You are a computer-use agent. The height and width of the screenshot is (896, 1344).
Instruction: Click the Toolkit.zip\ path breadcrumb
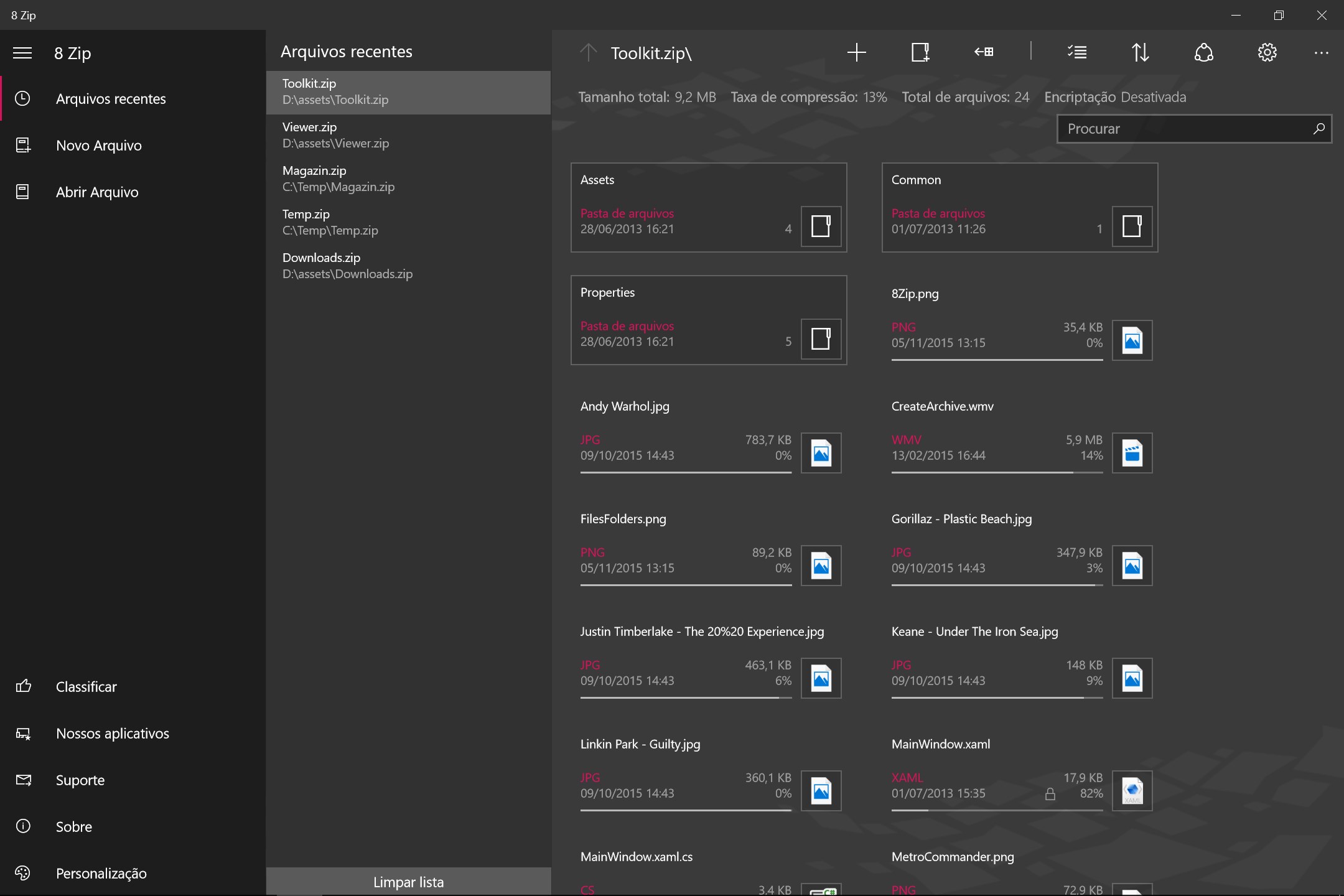pos(651,54)
